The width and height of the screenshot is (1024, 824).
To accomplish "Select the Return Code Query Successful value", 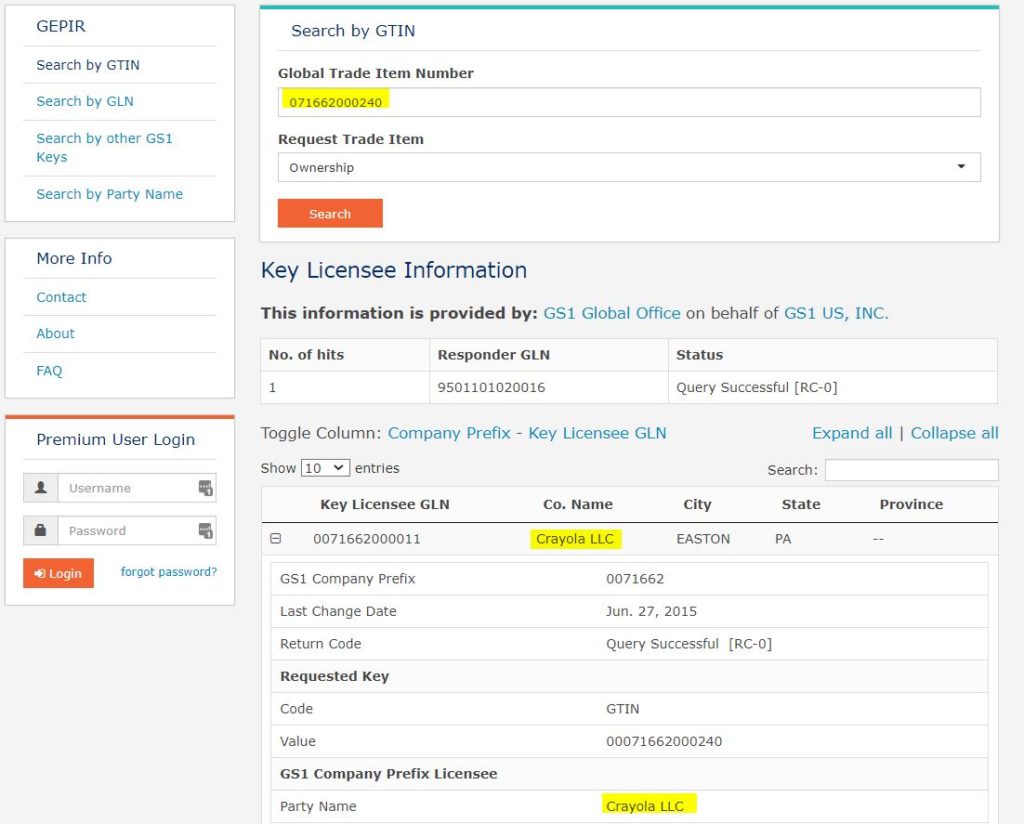I will pos(689,644).
